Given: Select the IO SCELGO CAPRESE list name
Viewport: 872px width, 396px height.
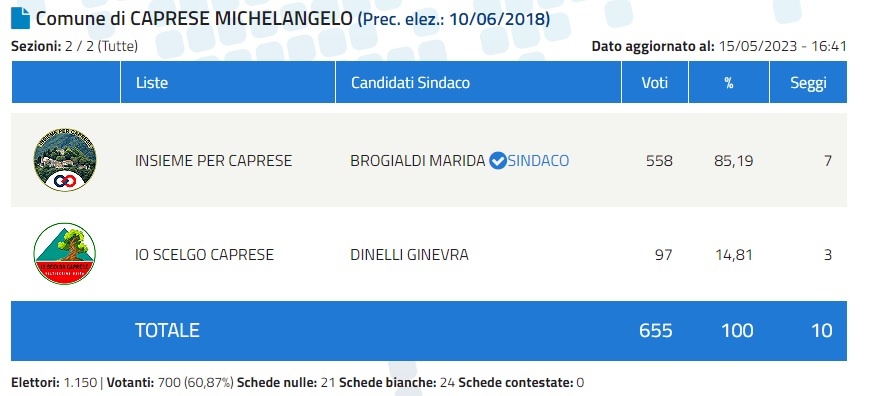Looking at the screenshot, I should [205, 255].
